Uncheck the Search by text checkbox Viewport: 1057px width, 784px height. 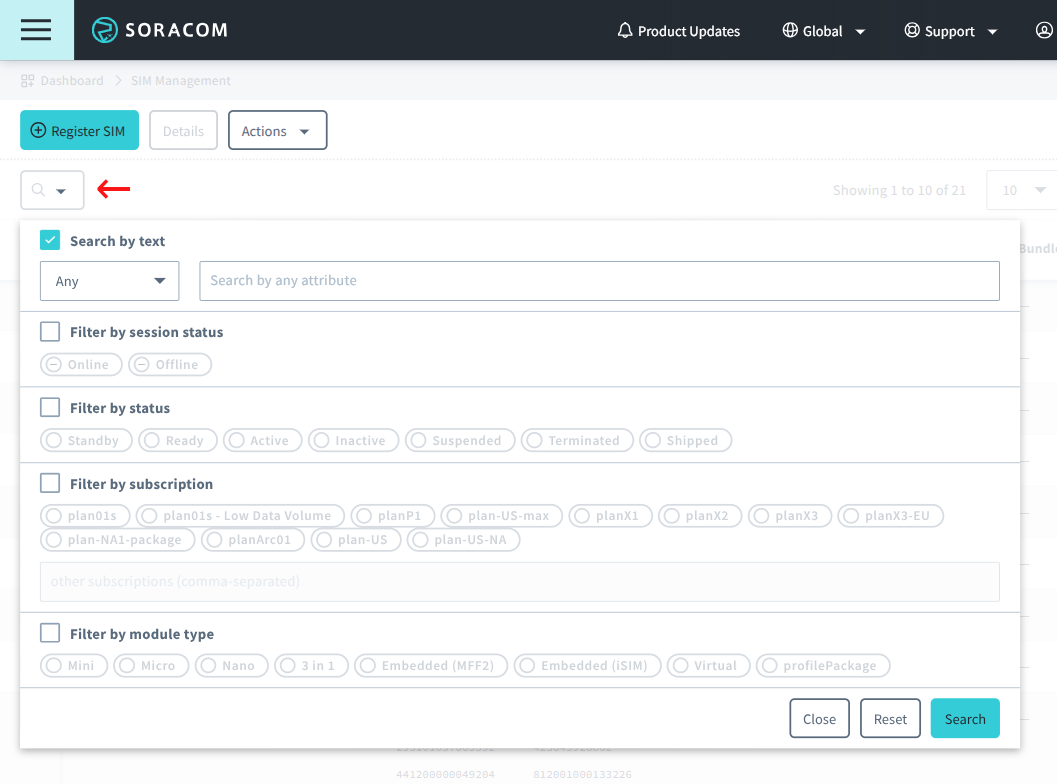50,241
